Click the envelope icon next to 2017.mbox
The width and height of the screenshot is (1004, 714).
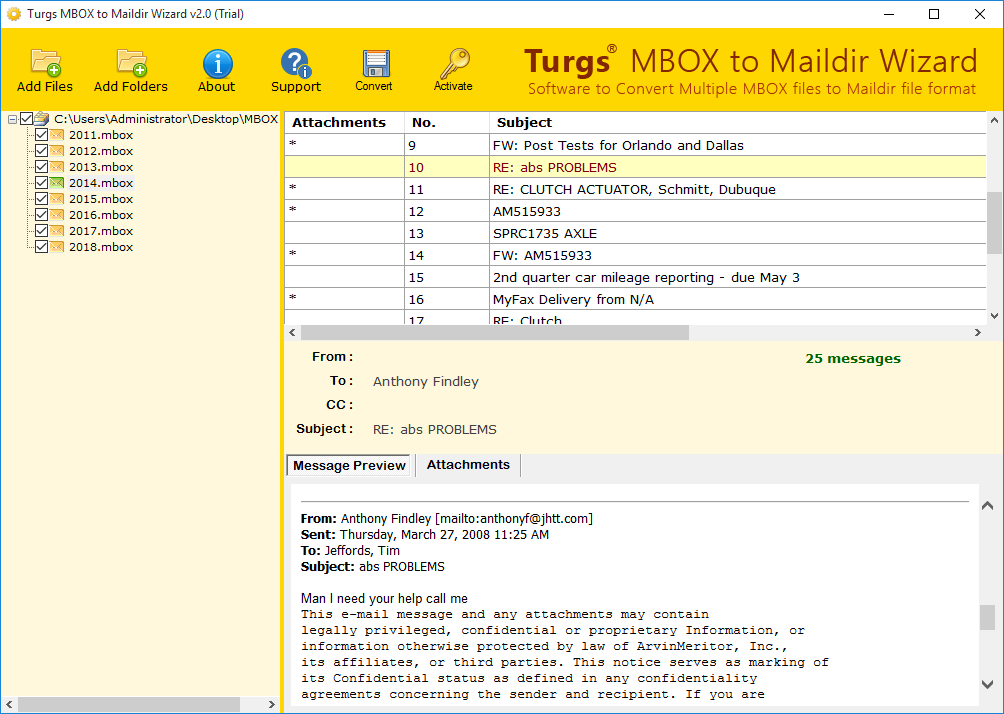[x=57, y=231]
